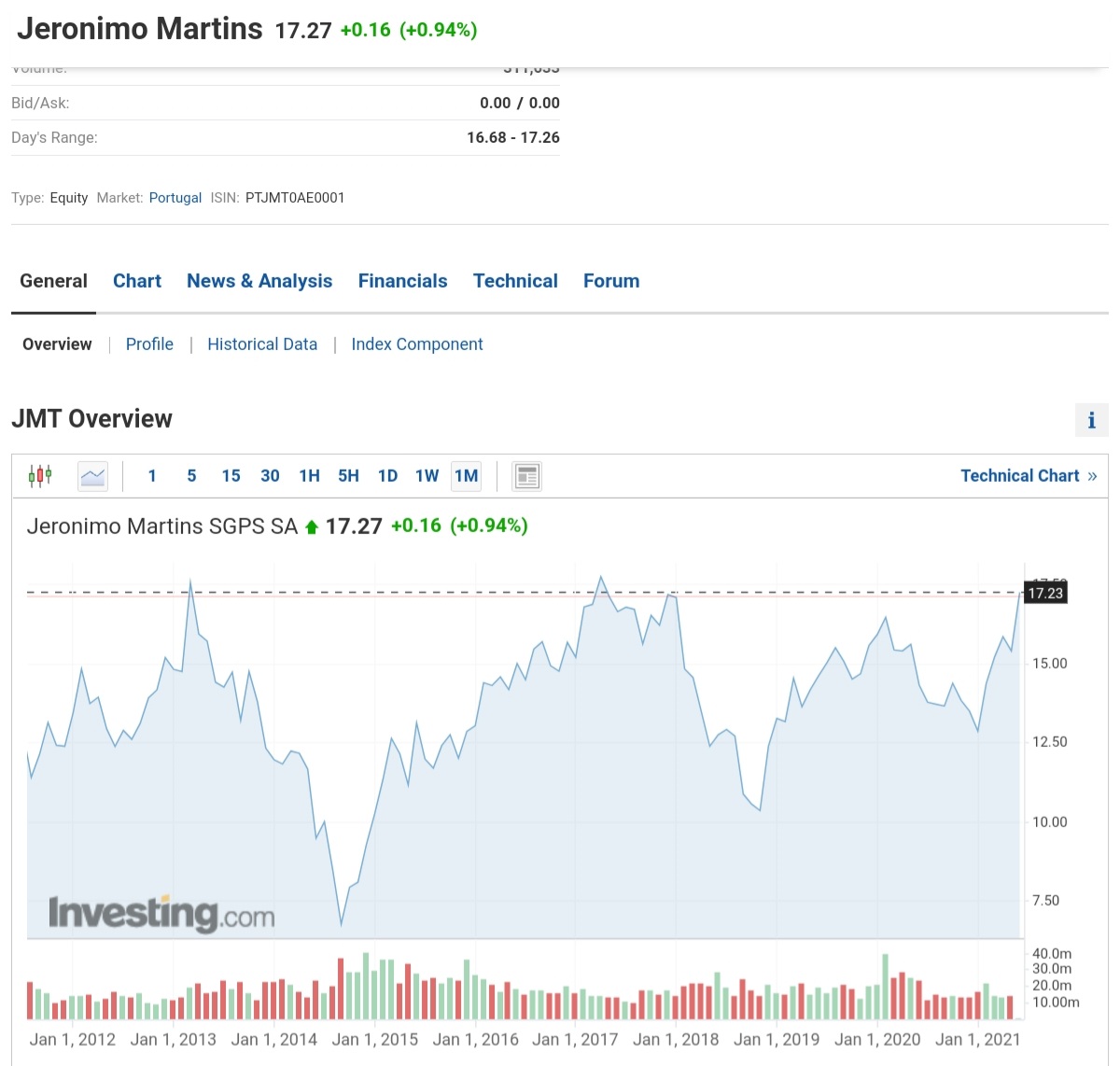This screenshot has width=1120, height=1066.
Task: Open the Chart tab
Action: [137, 281]
